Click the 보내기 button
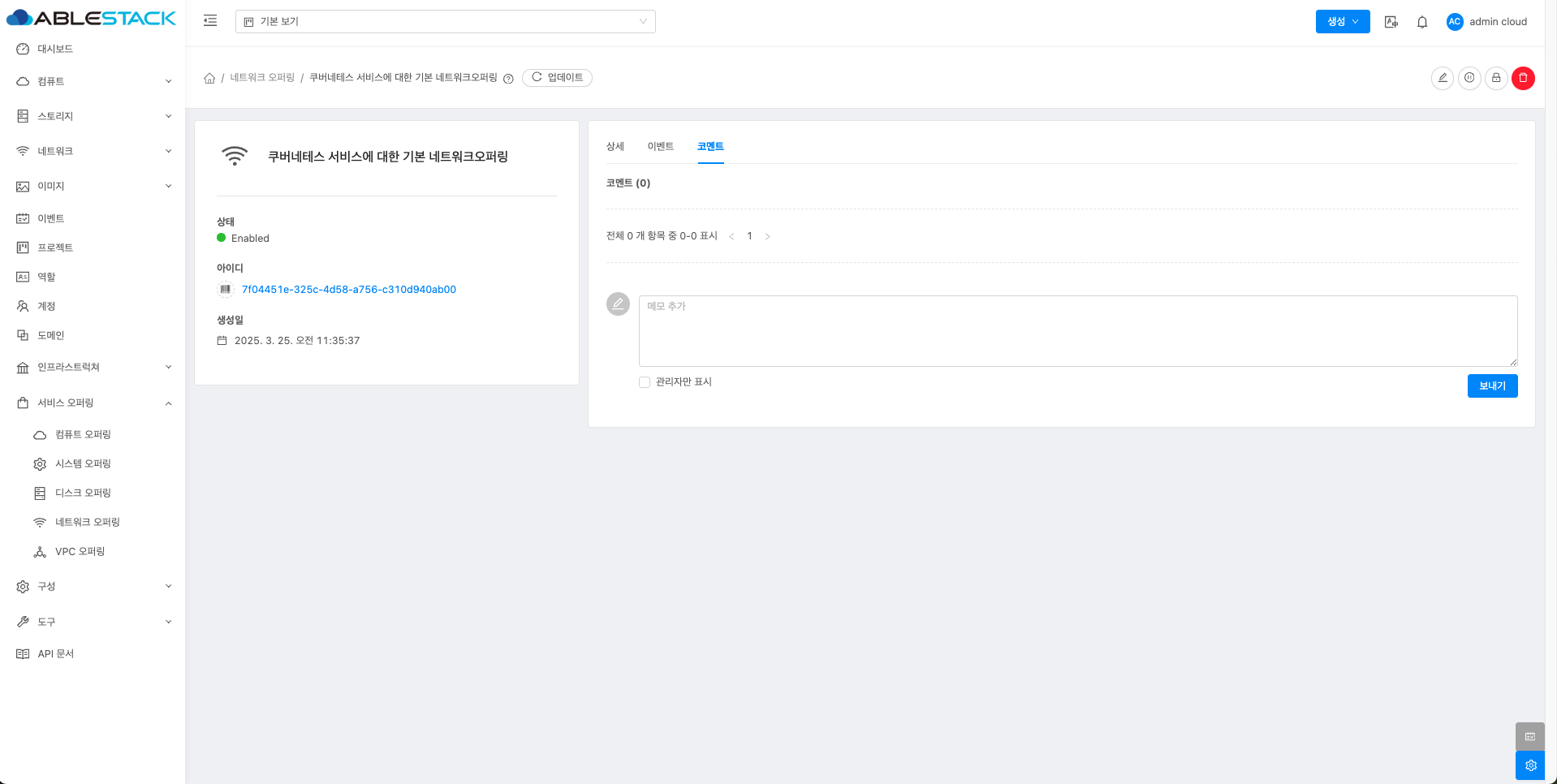 [x=1492, y=386]
